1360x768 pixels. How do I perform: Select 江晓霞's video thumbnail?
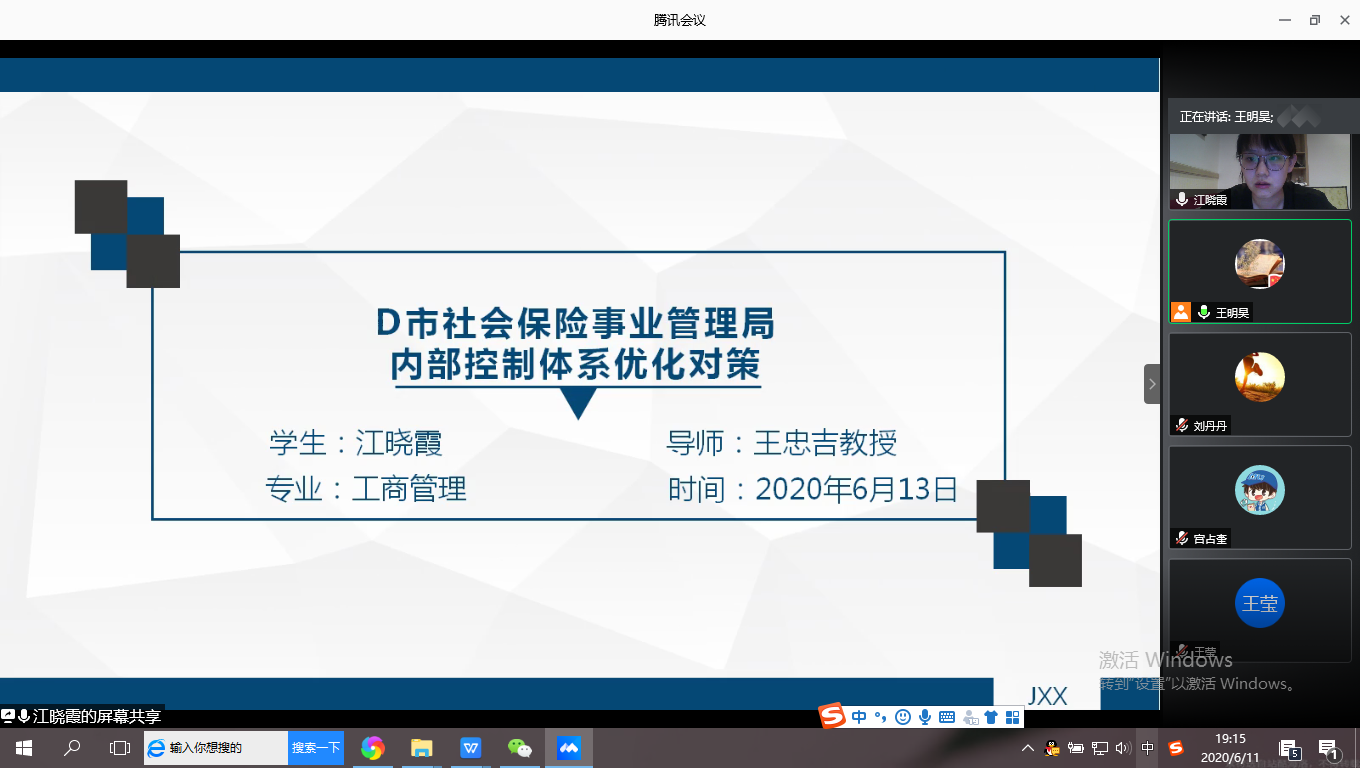tap(1259, 171)
